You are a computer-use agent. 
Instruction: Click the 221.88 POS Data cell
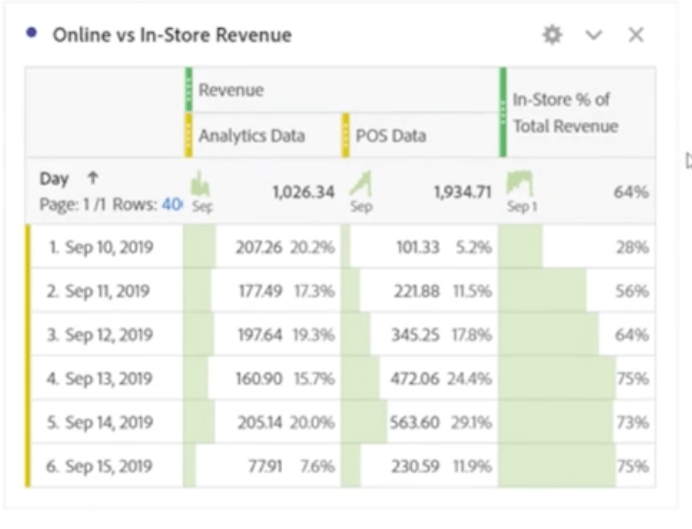[x=417, y=291]
